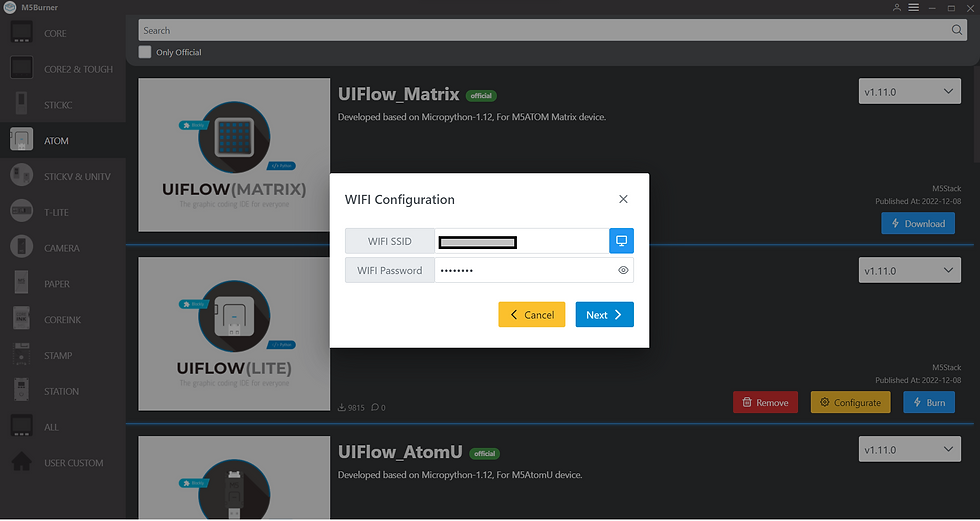The height and width of the screenshot is (521, 980).
Task: Open the STATION category label
Action: click(x=61, y=392)
